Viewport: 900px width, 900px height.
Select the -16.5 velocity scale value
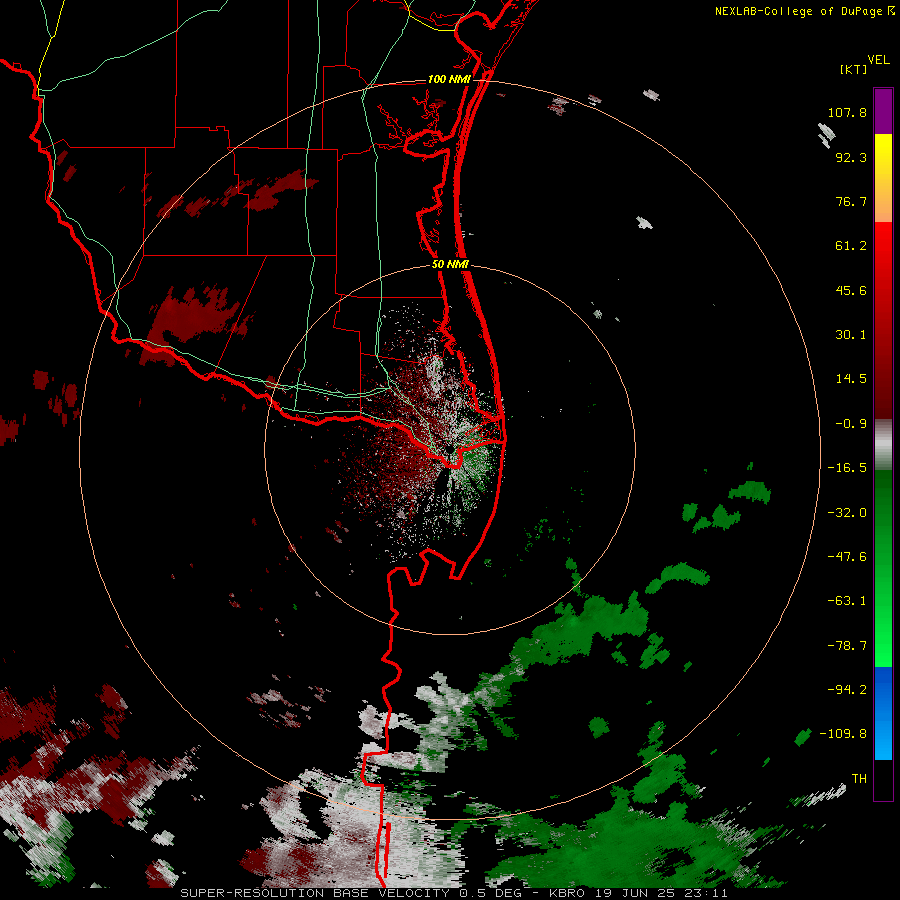click(x=847, y=468)
